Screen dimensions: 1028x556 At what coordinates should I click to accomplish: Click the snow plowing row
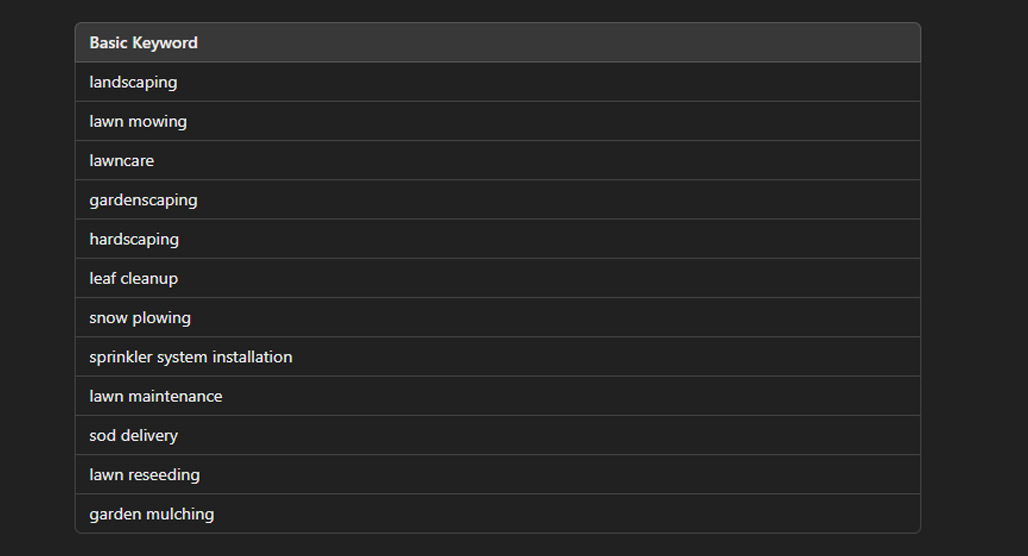coord(498,317)
